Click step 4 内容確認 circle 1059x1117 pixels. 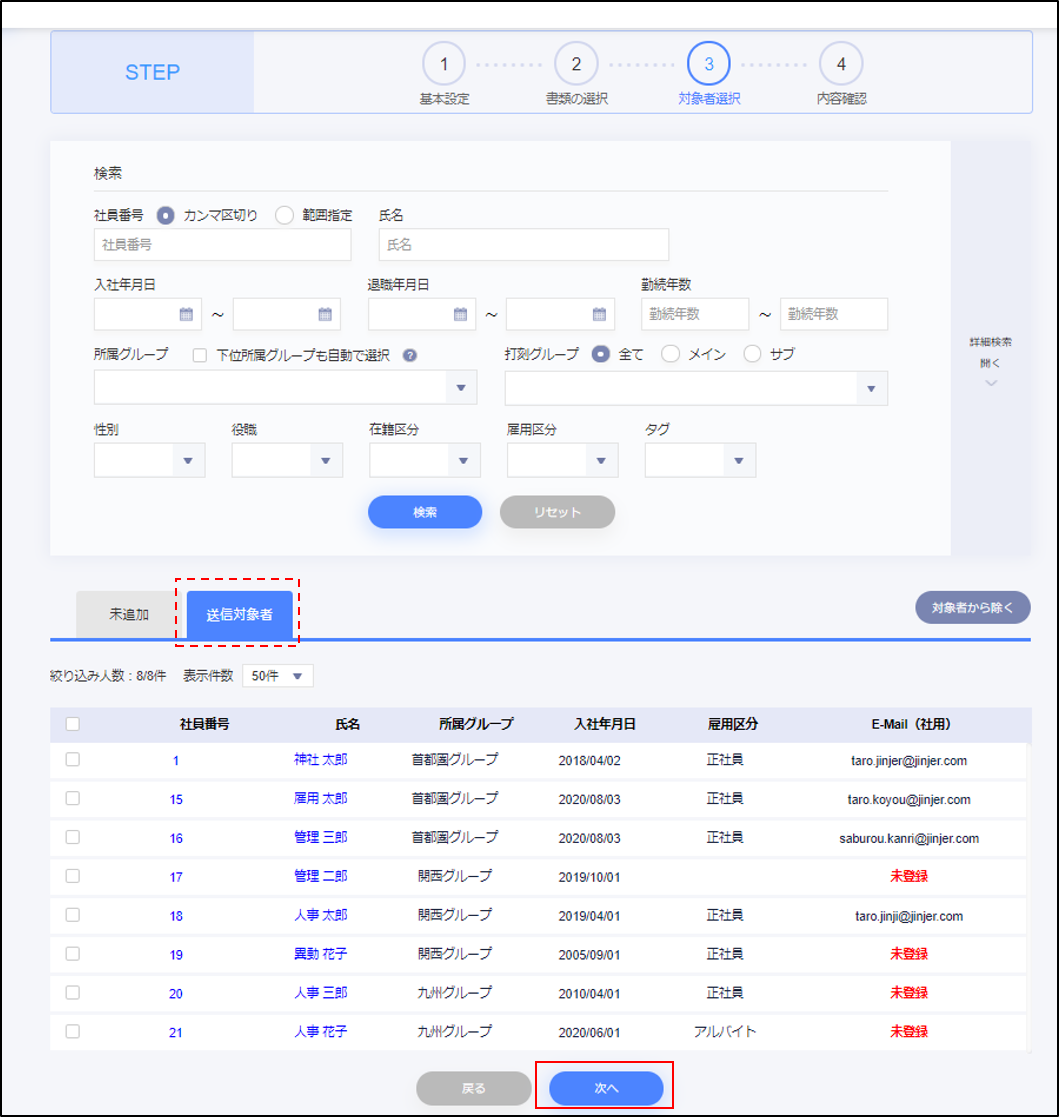tap(841, 63)
